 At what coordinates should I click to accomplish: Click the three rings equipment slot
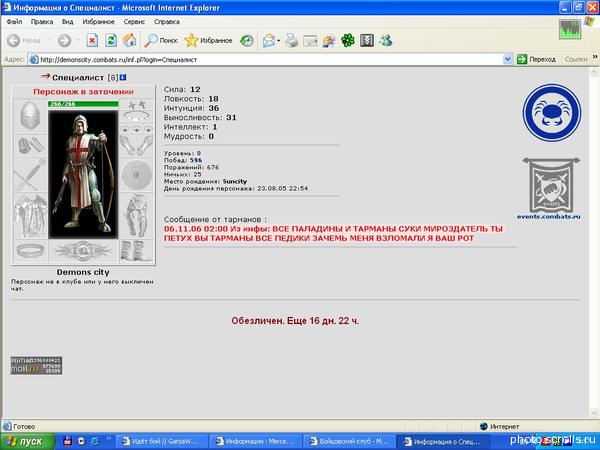(x=137, y=129)
